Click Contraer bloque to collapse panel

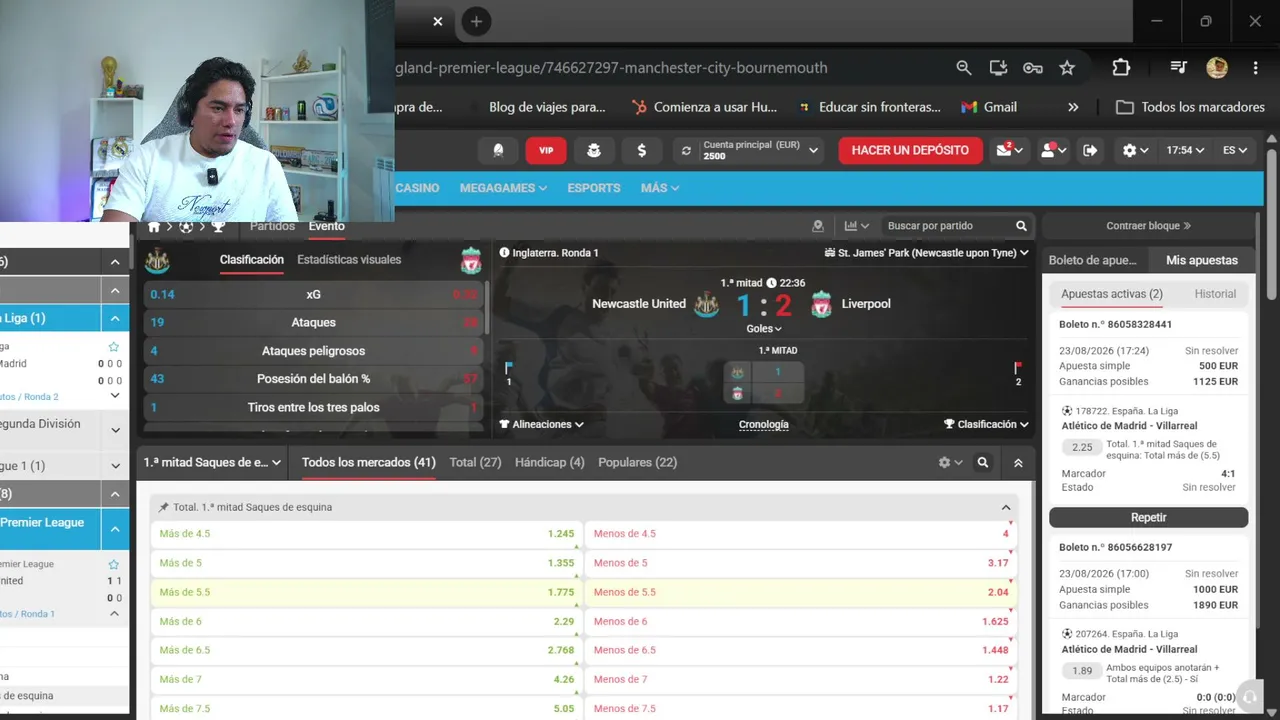tap(1148, 226)
